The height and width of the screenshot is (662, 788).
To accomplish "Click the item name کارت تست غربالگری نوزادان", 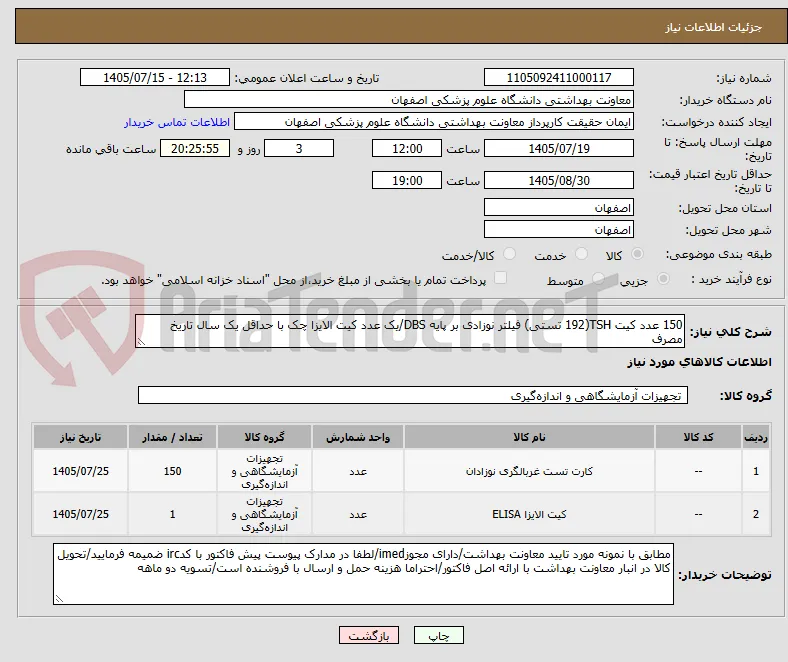I will 529,471.
